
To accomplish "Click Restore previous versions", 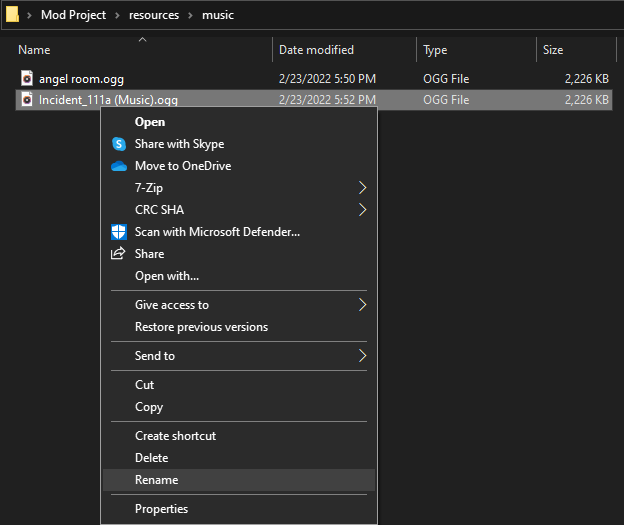I will point(201,327).
